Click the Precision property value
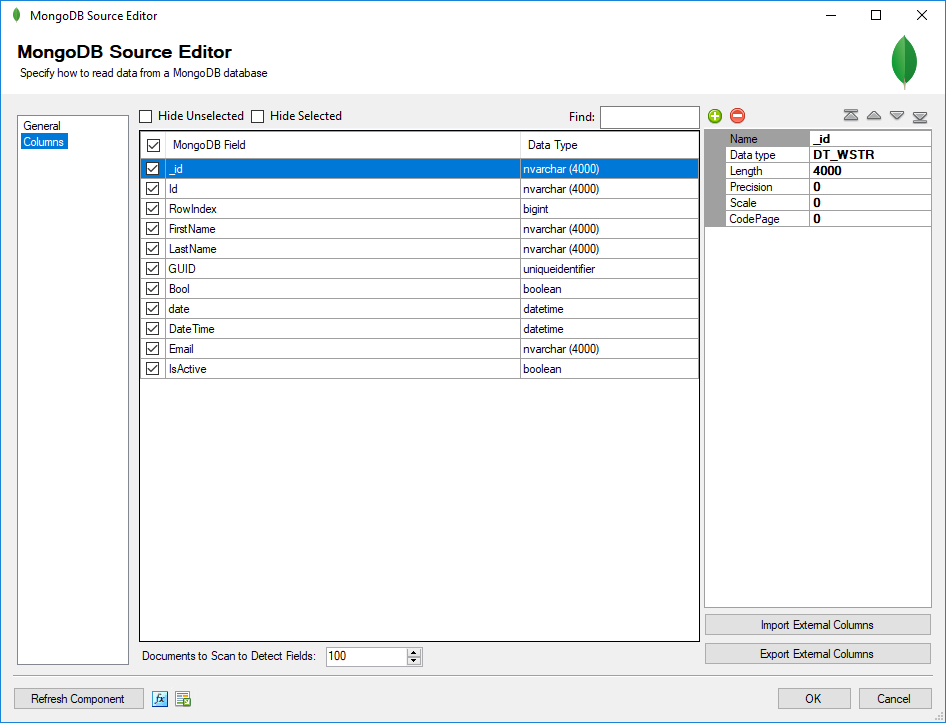 (x=870, y=186)
